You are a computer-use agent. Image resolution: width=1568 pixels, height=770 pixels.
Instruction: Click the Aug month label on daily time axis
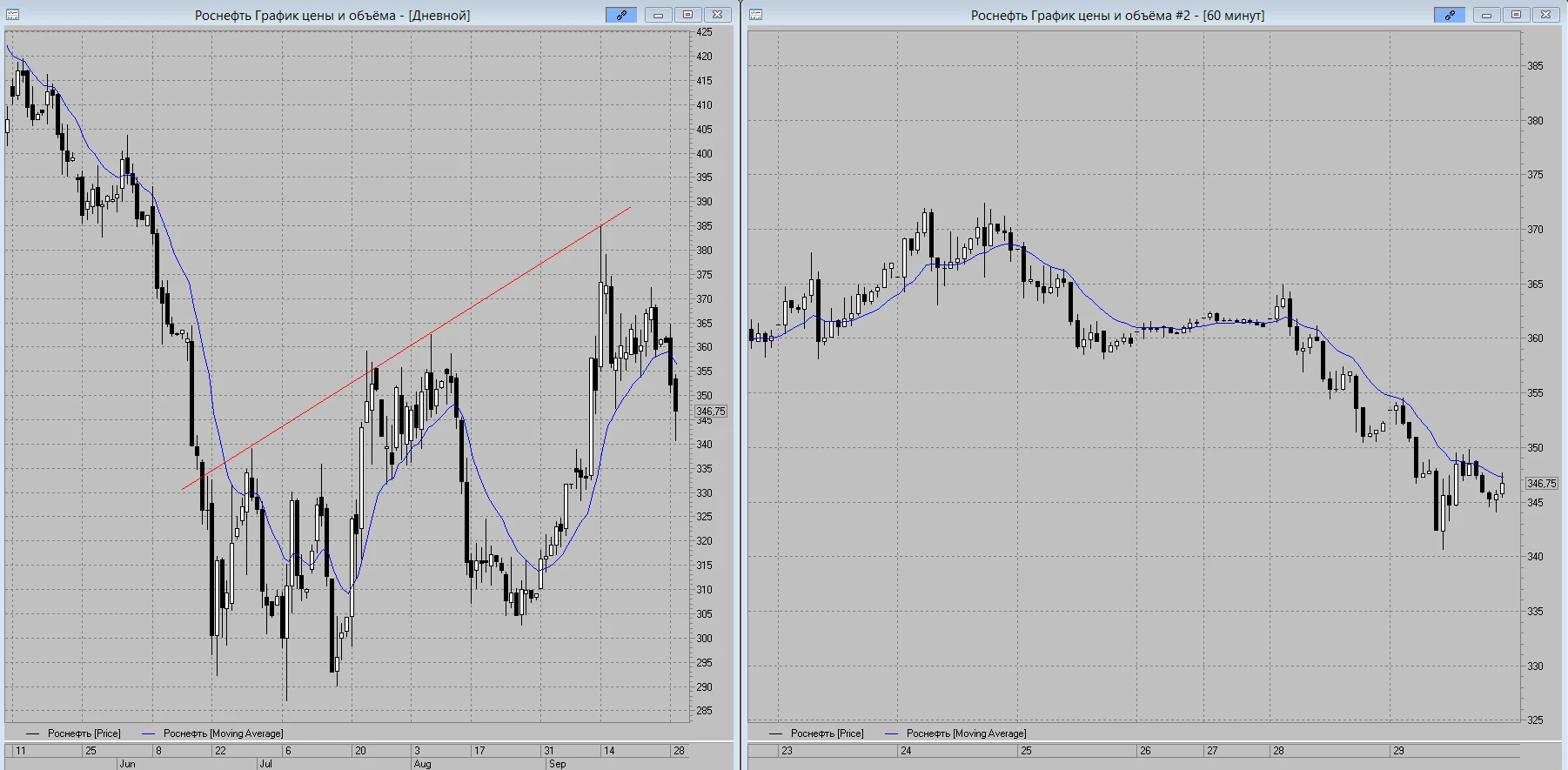tap(422, 764)
